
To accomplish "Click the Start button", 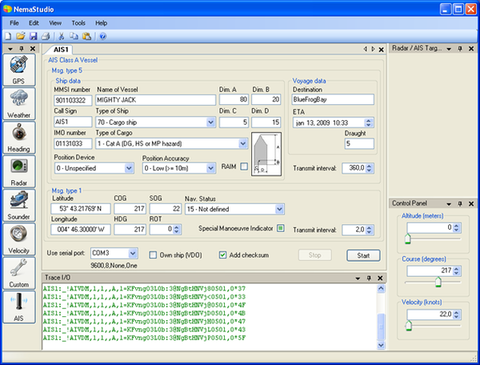I will (x=363, y=255).
